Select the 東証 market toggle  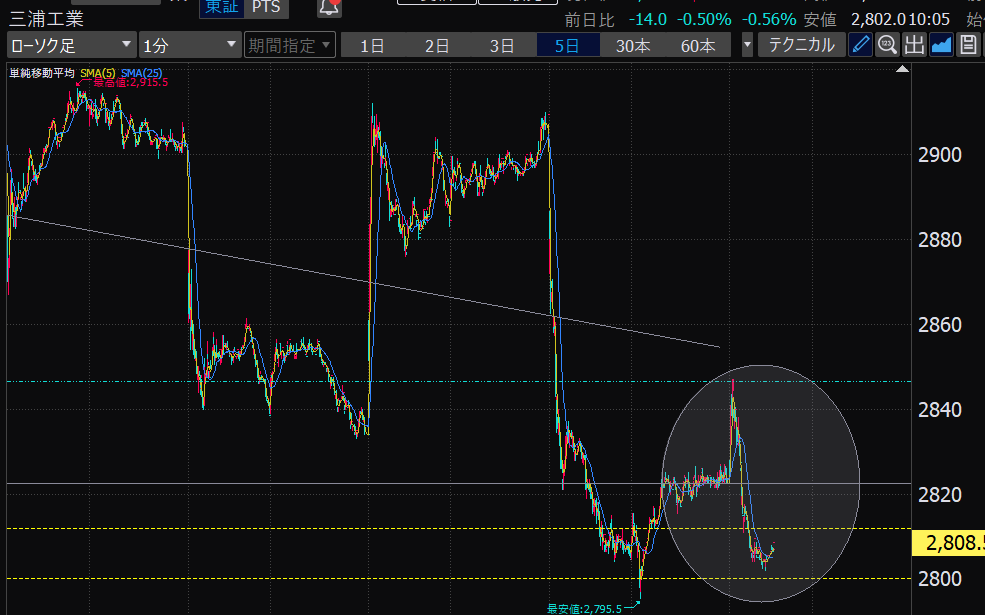point(220,8)
